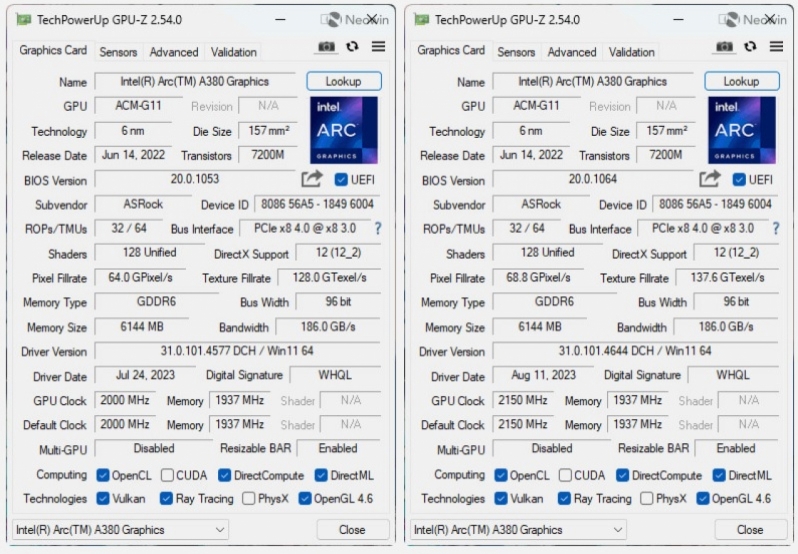The image size is (798, 554).
Task: Click Pixel Fillrate value 64.0 GPixel/s
Action: point(140,278)
